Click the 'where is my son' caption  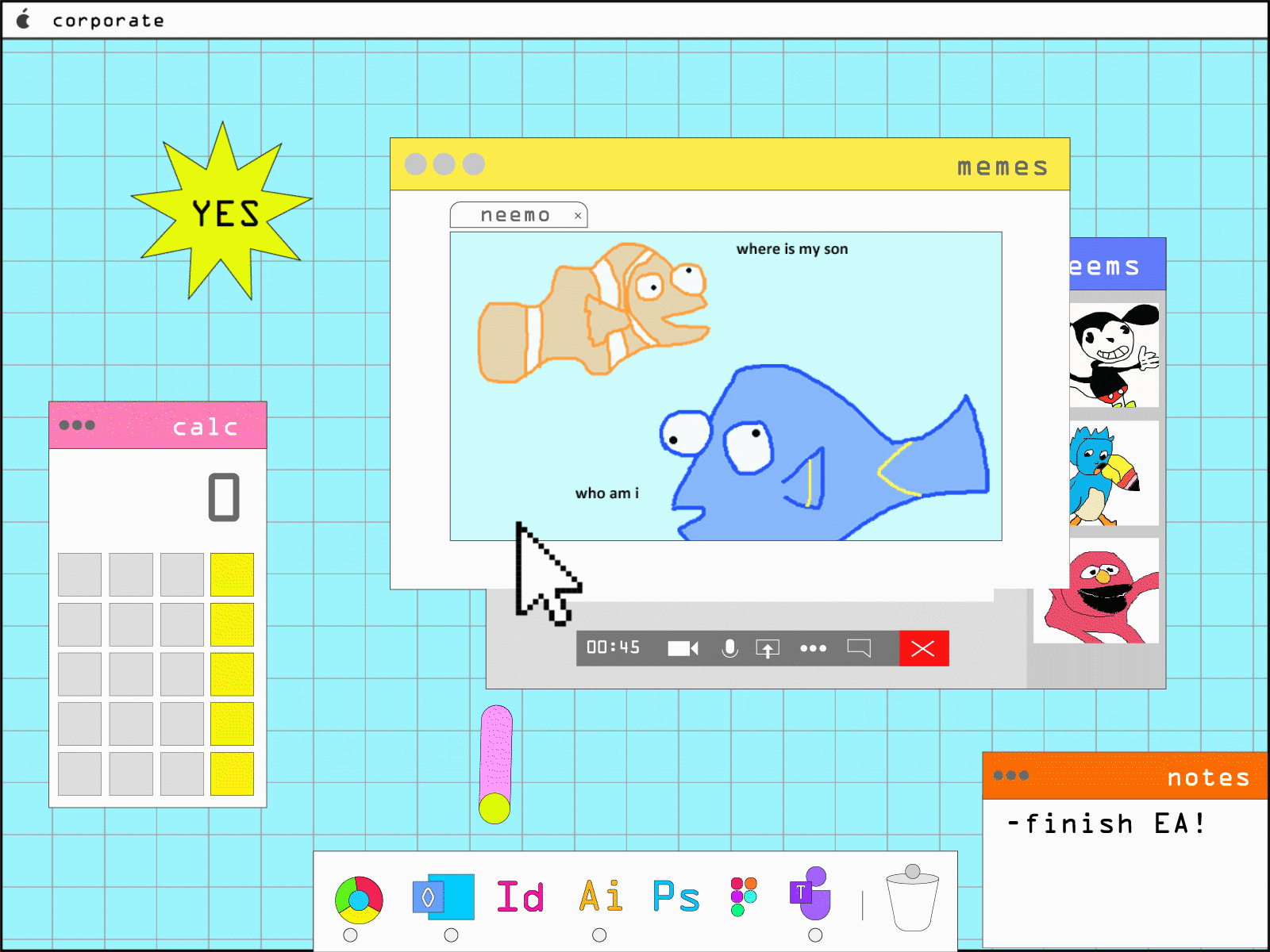point(792,249)
